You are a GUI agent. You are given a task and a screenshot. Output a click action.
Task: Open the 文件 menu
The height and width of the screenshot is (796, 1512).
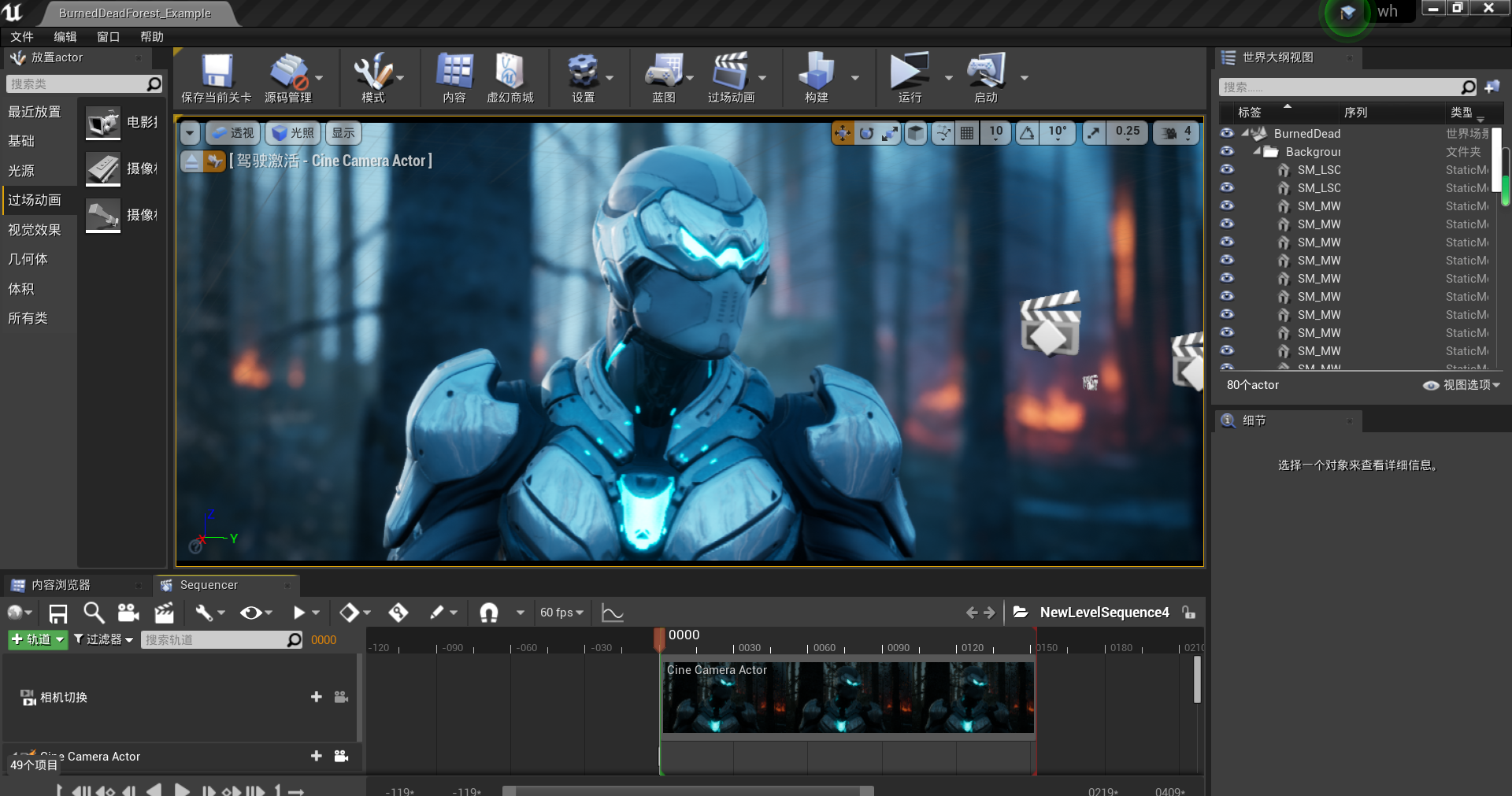(22, 37)
